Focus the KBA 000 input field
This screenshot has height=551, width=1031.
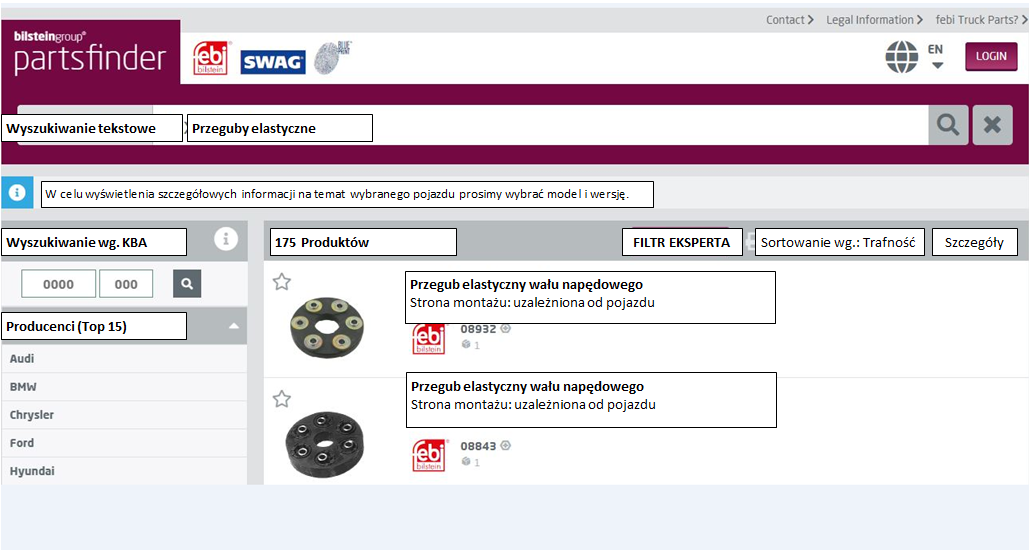(126, 284)
